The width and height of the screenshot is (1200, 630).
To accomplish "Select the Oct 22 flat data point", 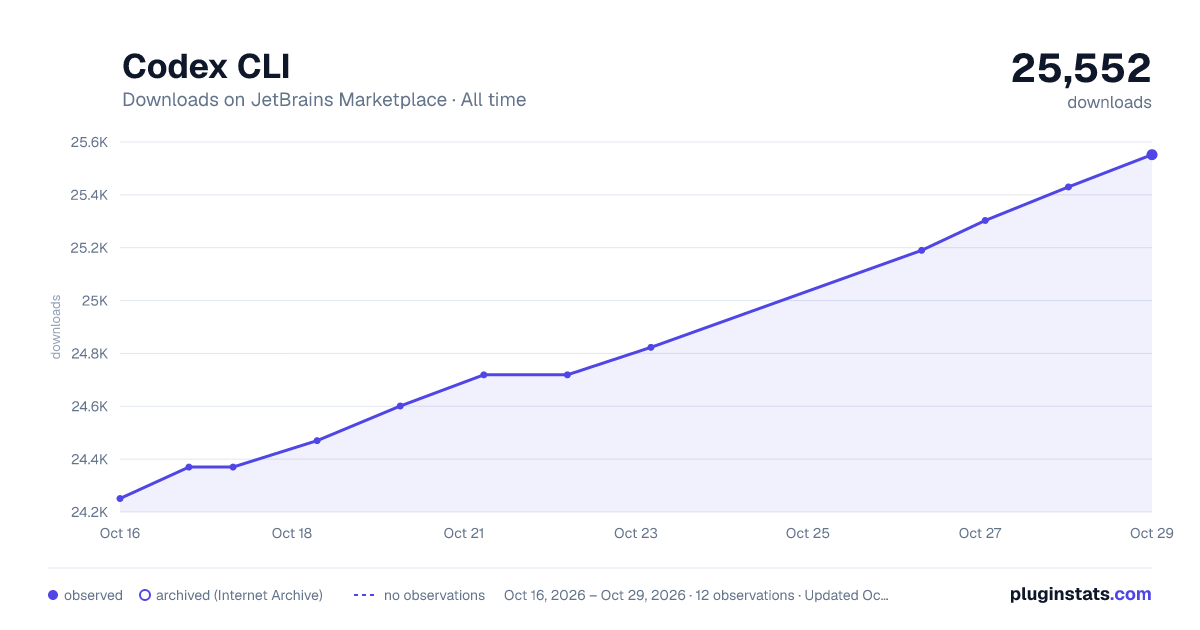I will pyautogui.click(x=567, y=375).
